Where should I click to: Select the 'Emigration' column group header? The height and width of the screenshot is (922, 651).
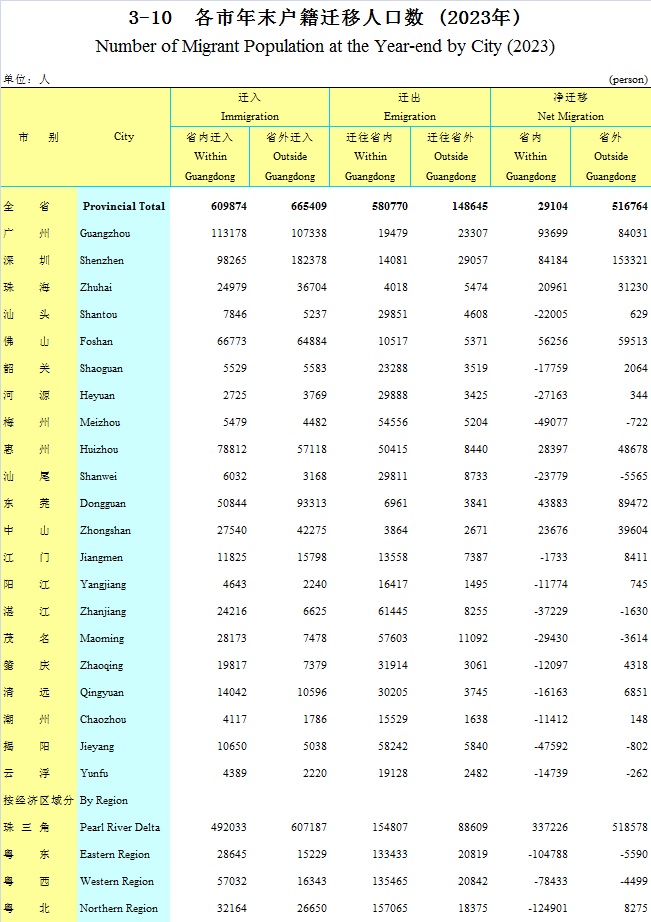(410, 116)
